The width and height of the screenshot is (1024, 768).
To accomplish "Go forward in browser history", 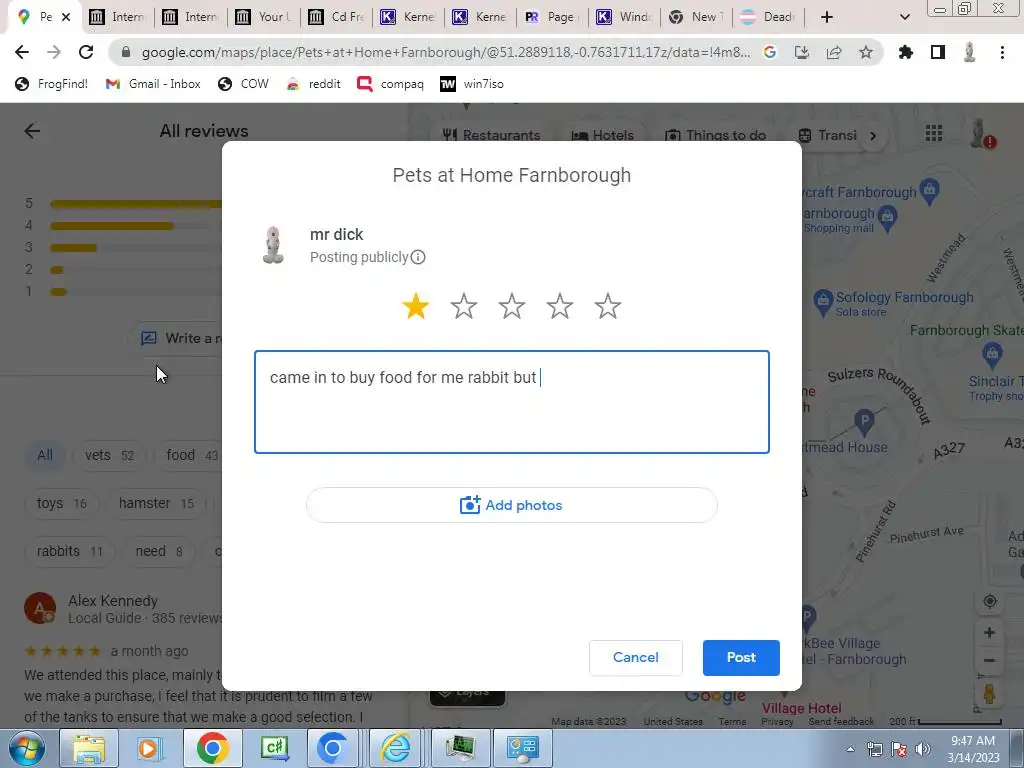I will point(54,52).
